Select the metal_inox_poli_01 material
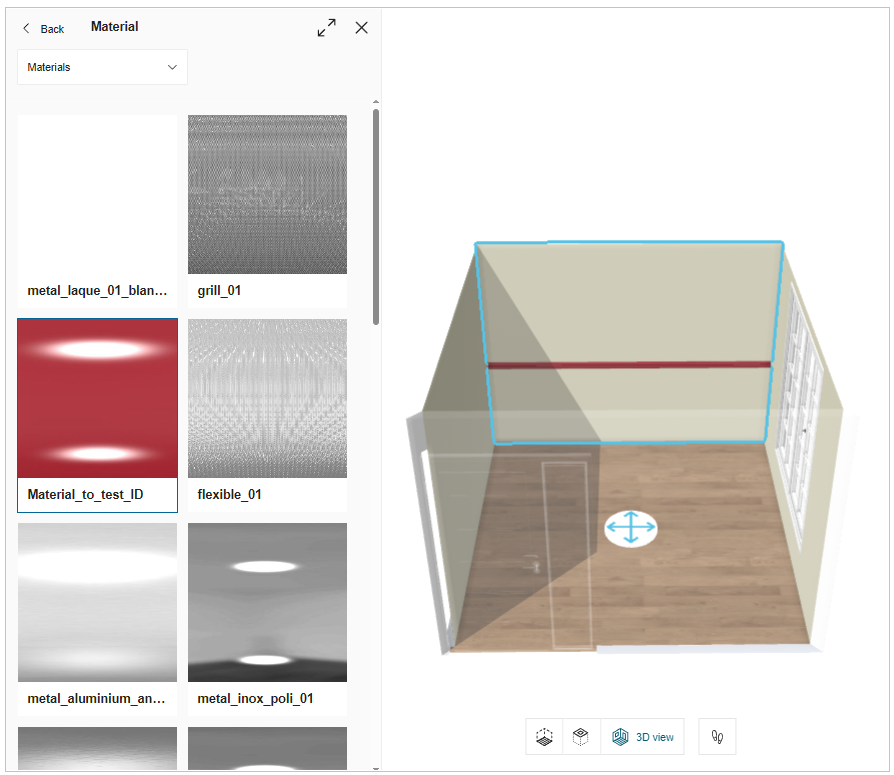This screenshot has height=775, width=894. click(x=267, y=602)
